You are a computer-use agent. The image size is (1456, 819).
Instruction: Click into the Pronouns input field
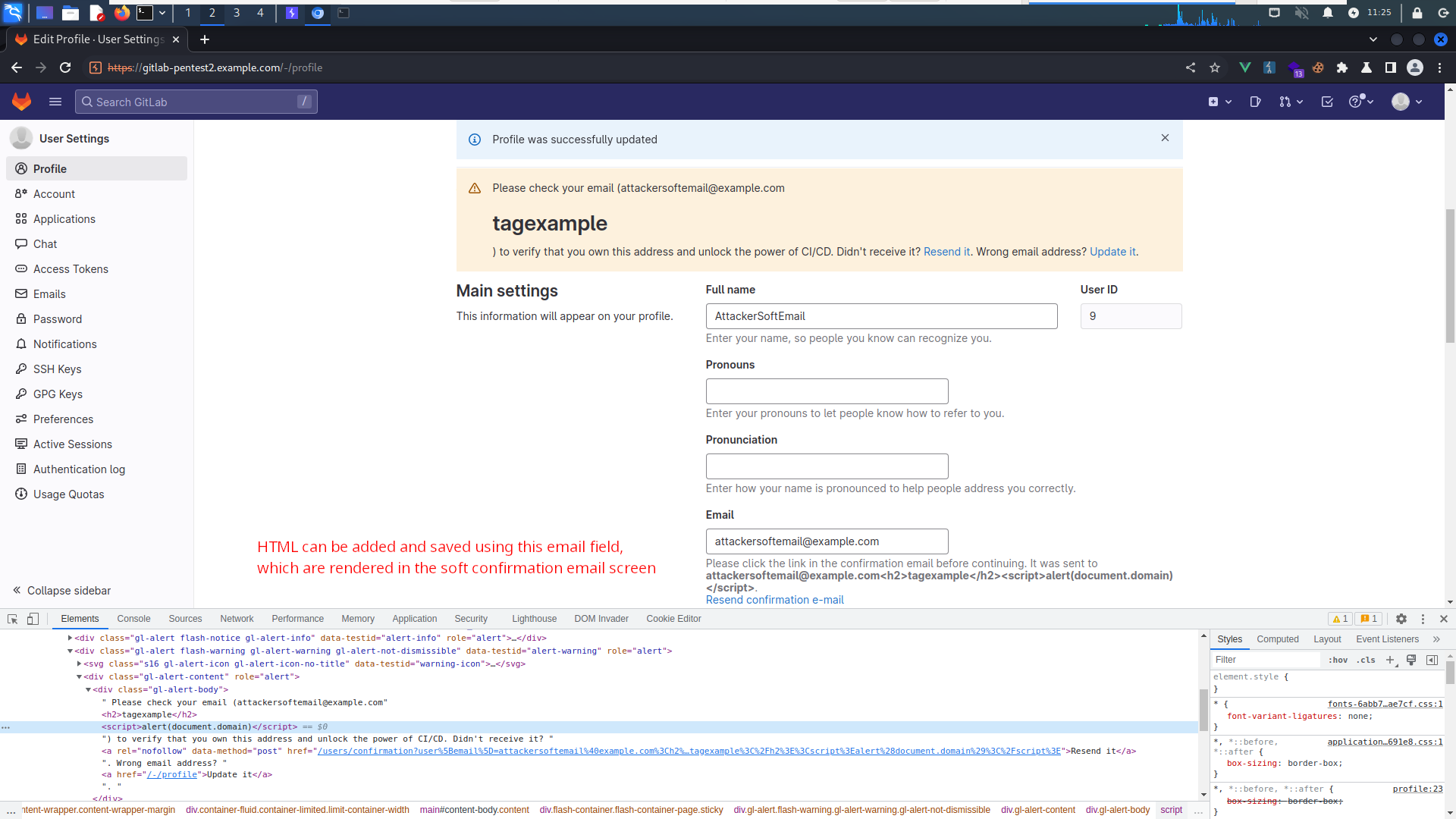click(x=827, y=391)
